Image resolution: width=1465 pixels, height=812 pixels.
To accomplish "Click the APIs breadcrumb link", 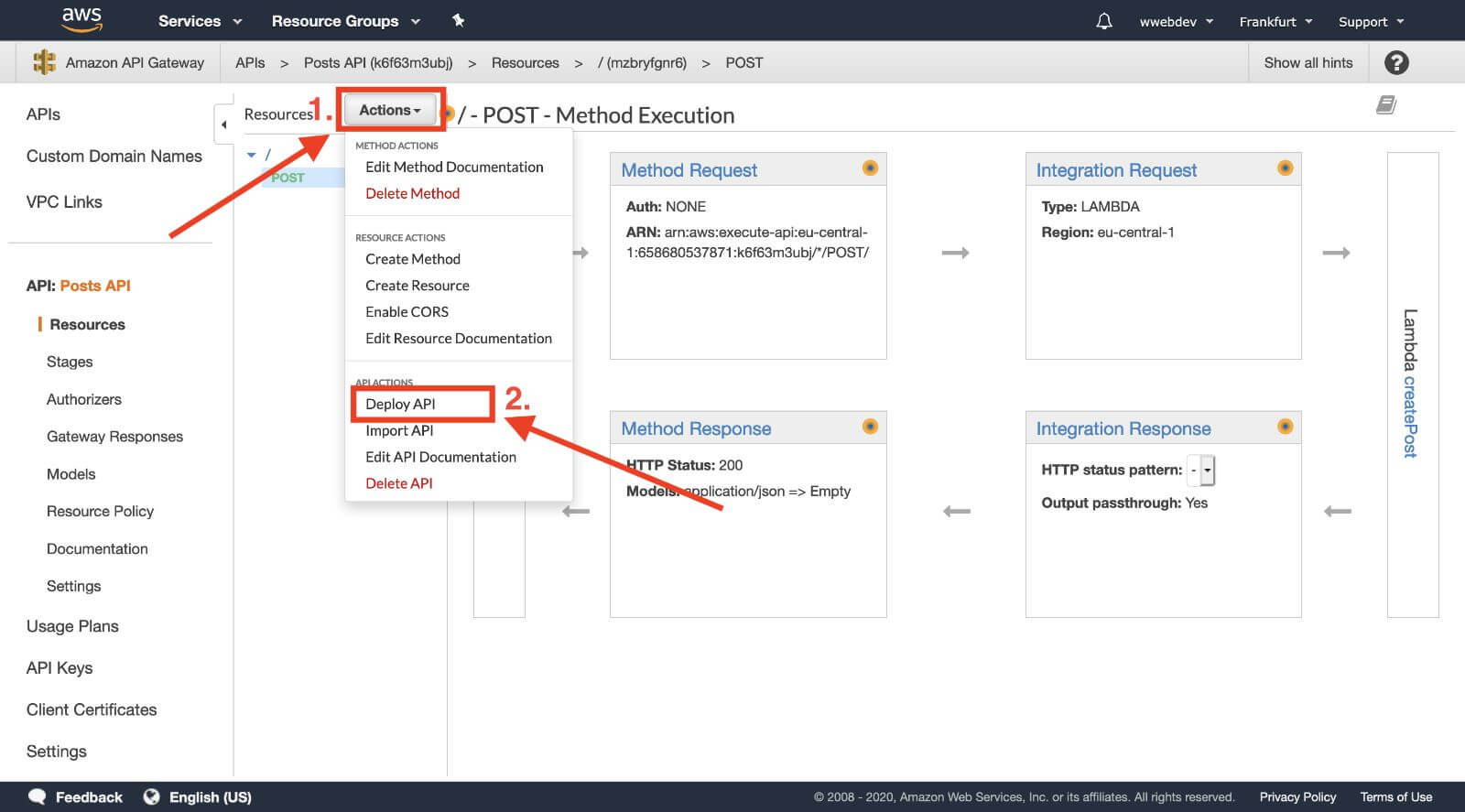I will pyautogui.click(x=250, y=62).
